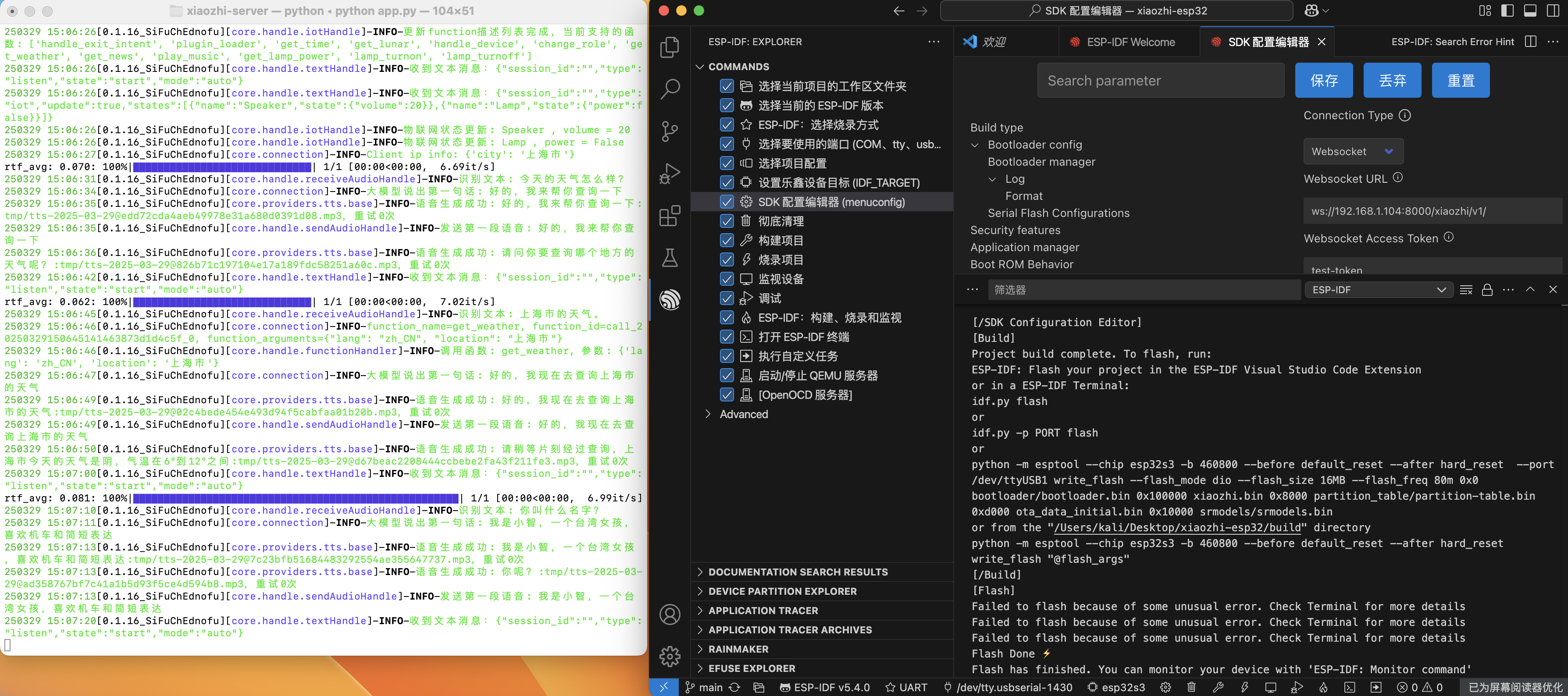Click the flash icon in the status bar
This screenshot has width=1568, height=696.
click(1244, 687)
